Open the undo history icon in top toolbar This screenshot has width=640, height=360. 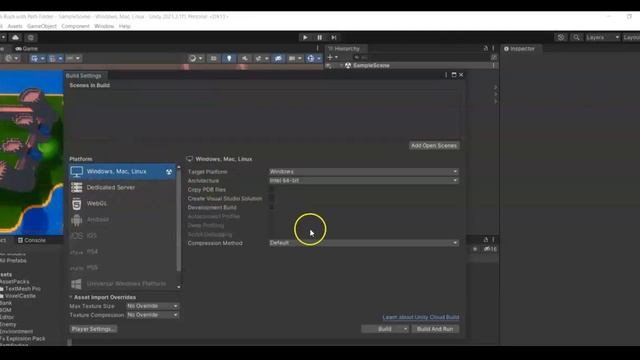561,37
